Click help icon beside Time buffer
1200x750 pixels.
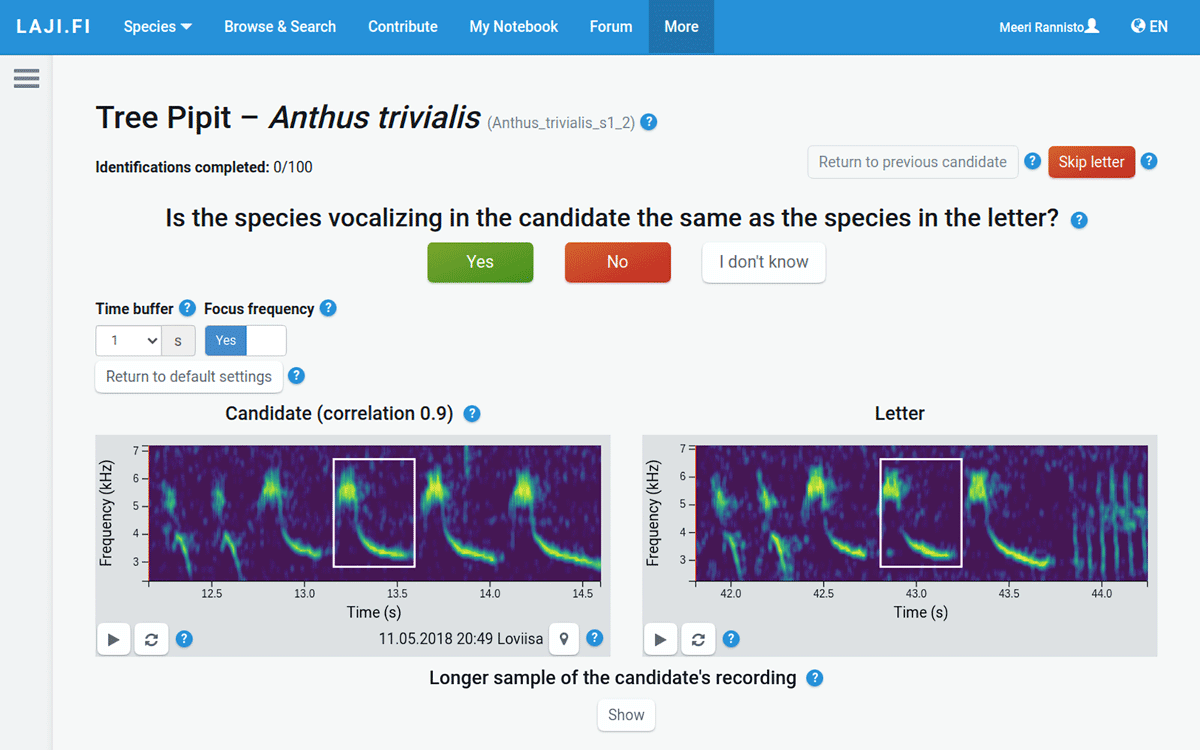pos(186,308)
